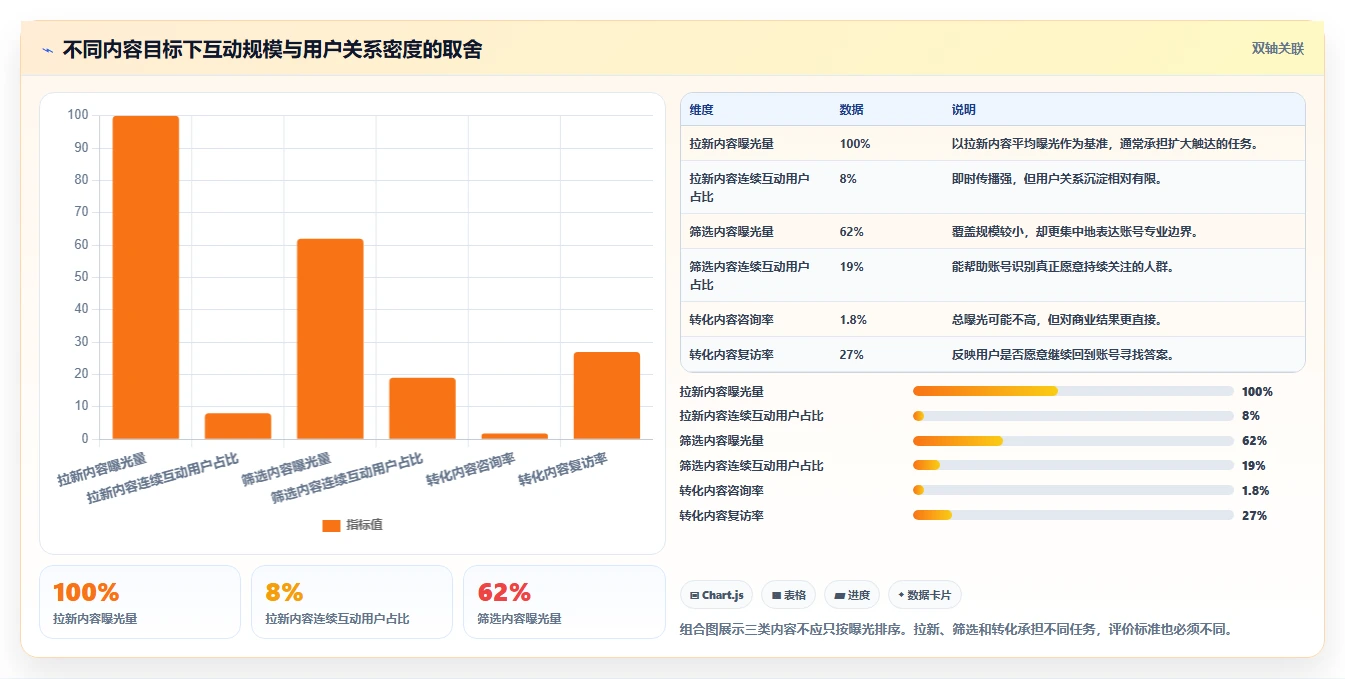The height and width of the screenshot is (679, 1345).
Task: Toggle the 指标值 legend swatch in chart
Action: (x=331, y=526)
